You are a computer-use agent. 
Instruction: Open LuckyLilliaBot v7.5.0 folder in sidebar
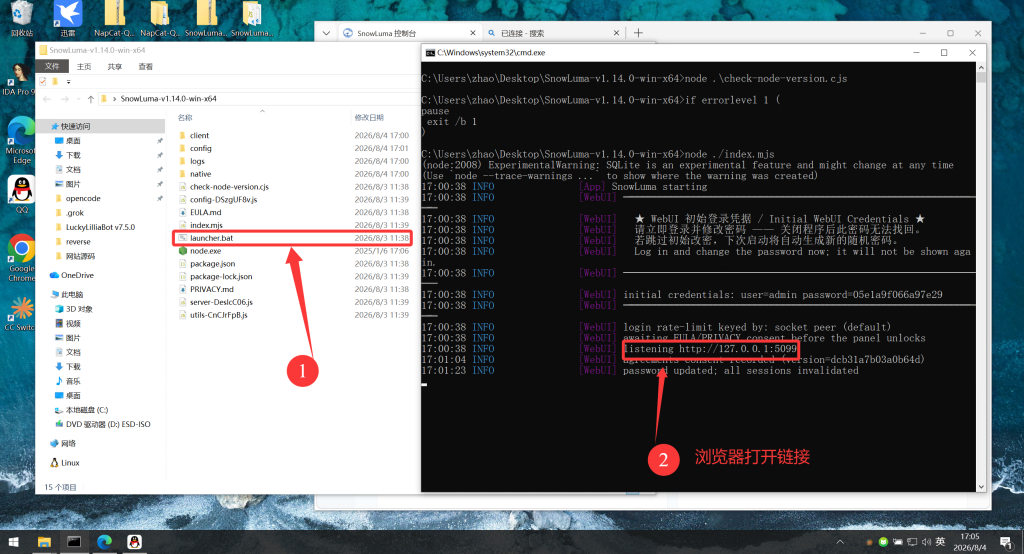(100, 227)
